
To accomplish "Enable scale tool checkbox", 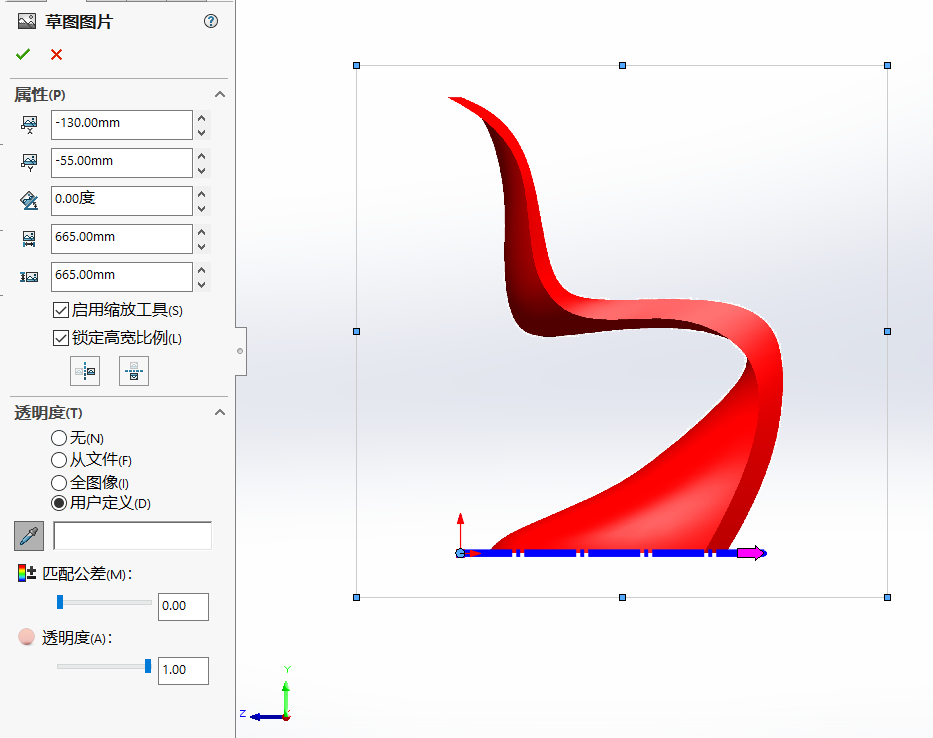I will tap(61, 310).
